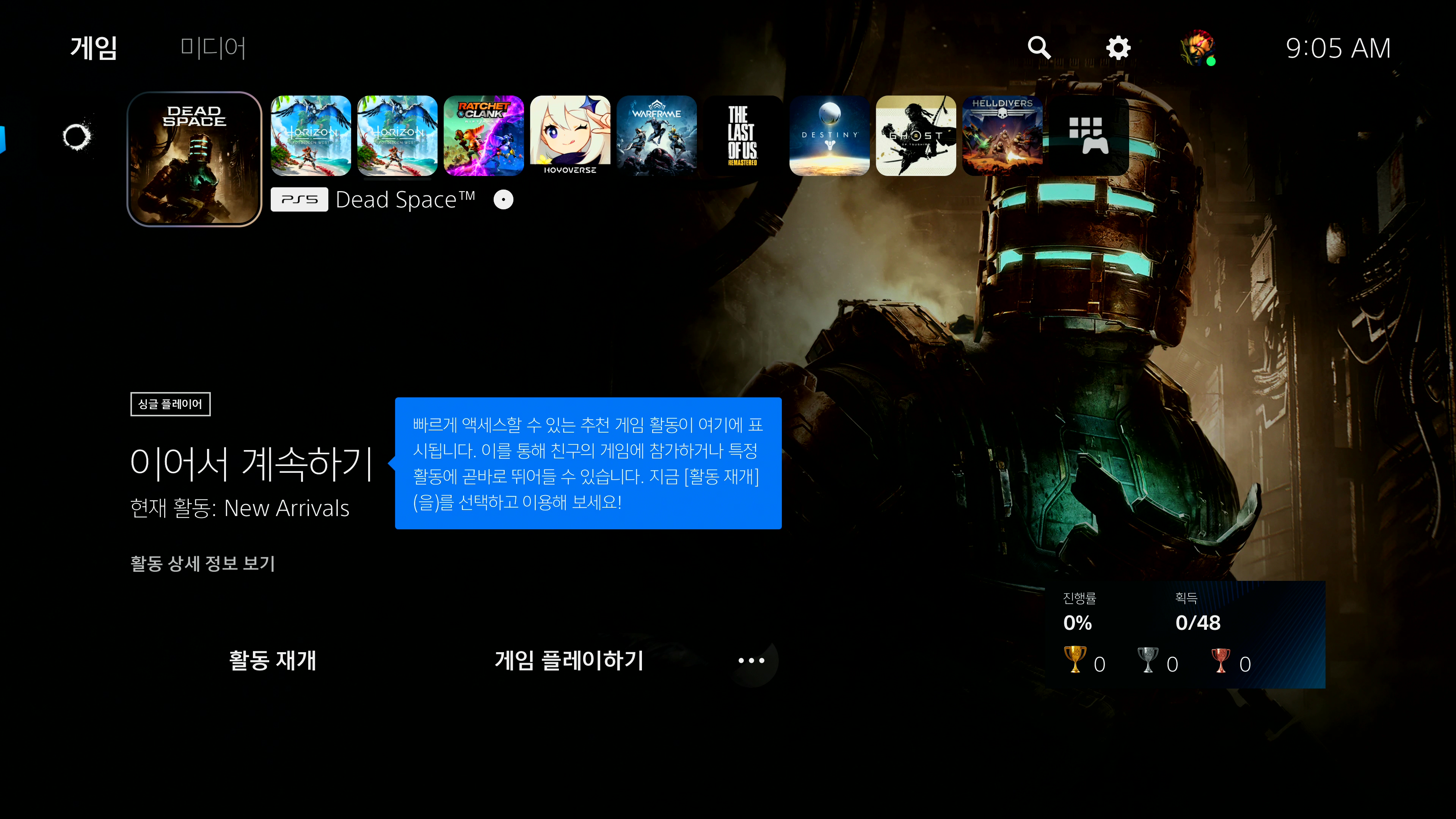Select the first Horizon Forbidden West tile
1456x819 pixels.
(311, 136)
